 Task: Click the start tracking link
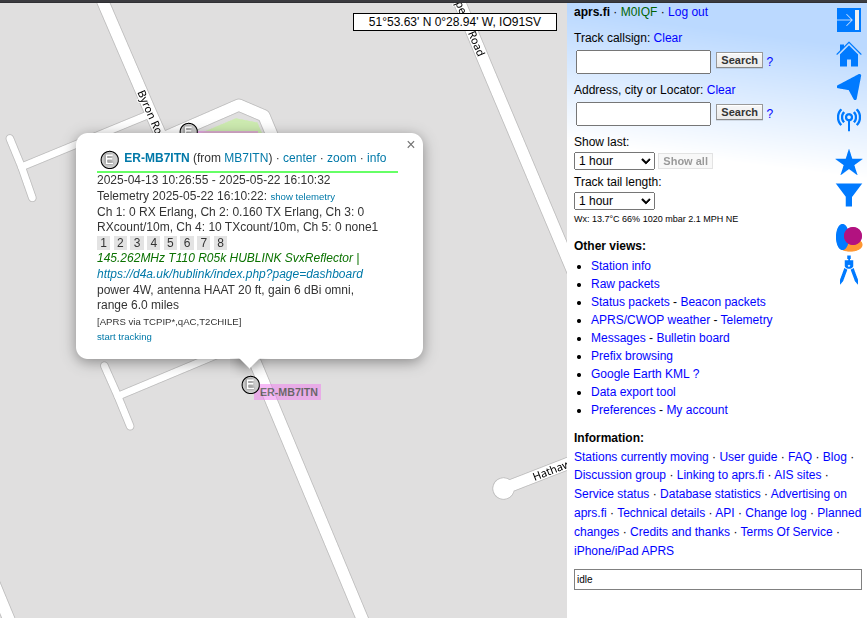(x=124, y=337)
